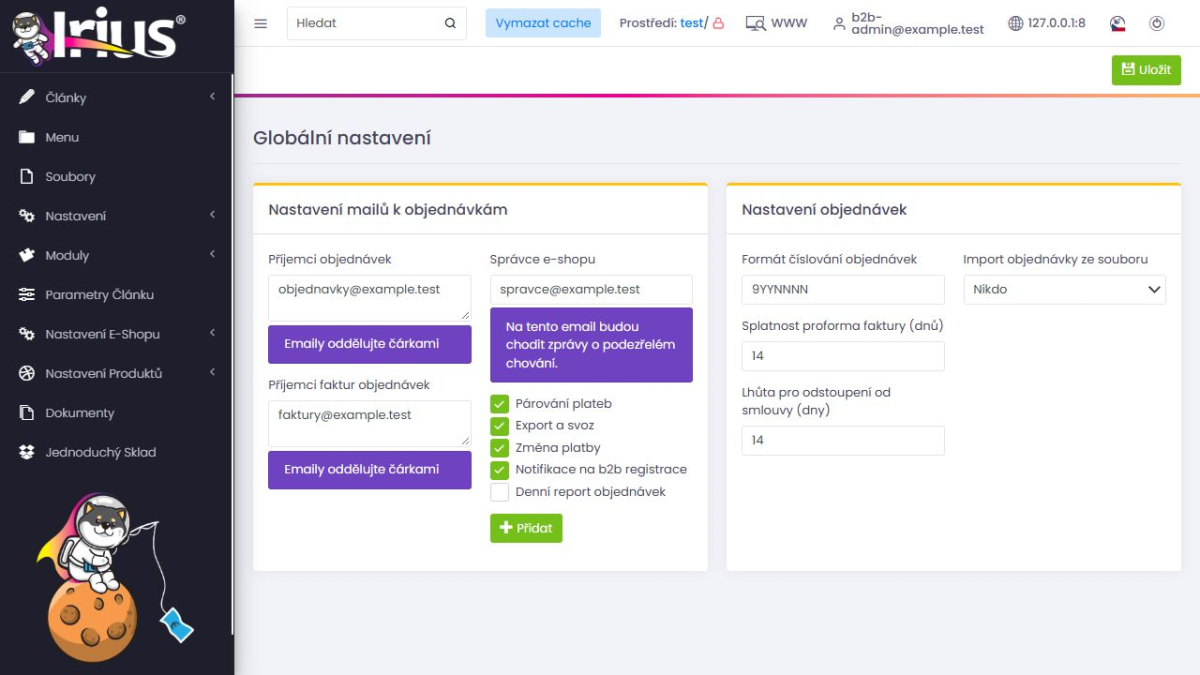
Task: Switch language using the Czech flag icon
Action: coord(1118,23)
